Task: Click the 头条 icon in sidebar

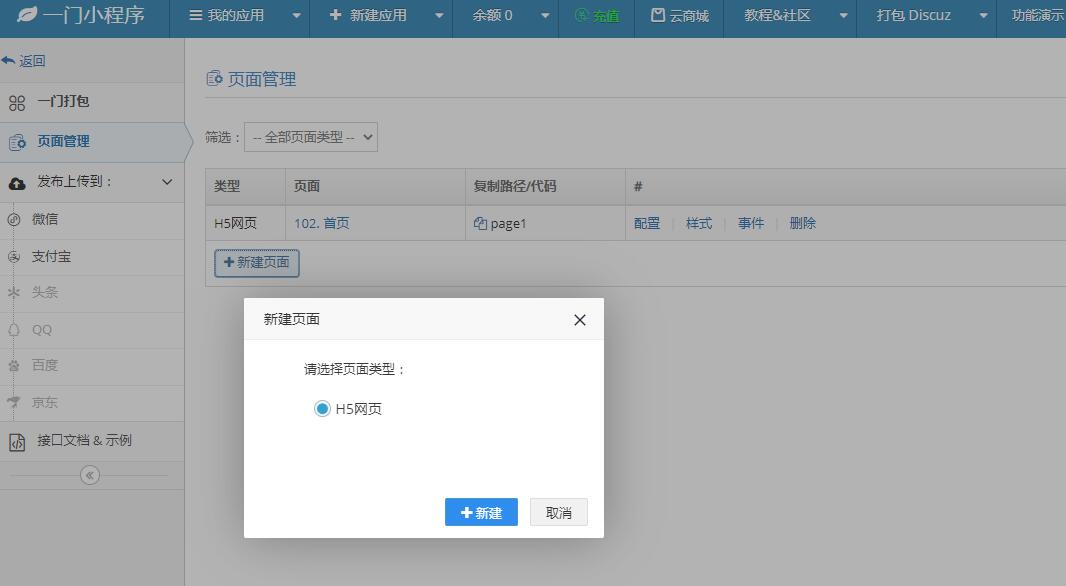Action: 14,293
